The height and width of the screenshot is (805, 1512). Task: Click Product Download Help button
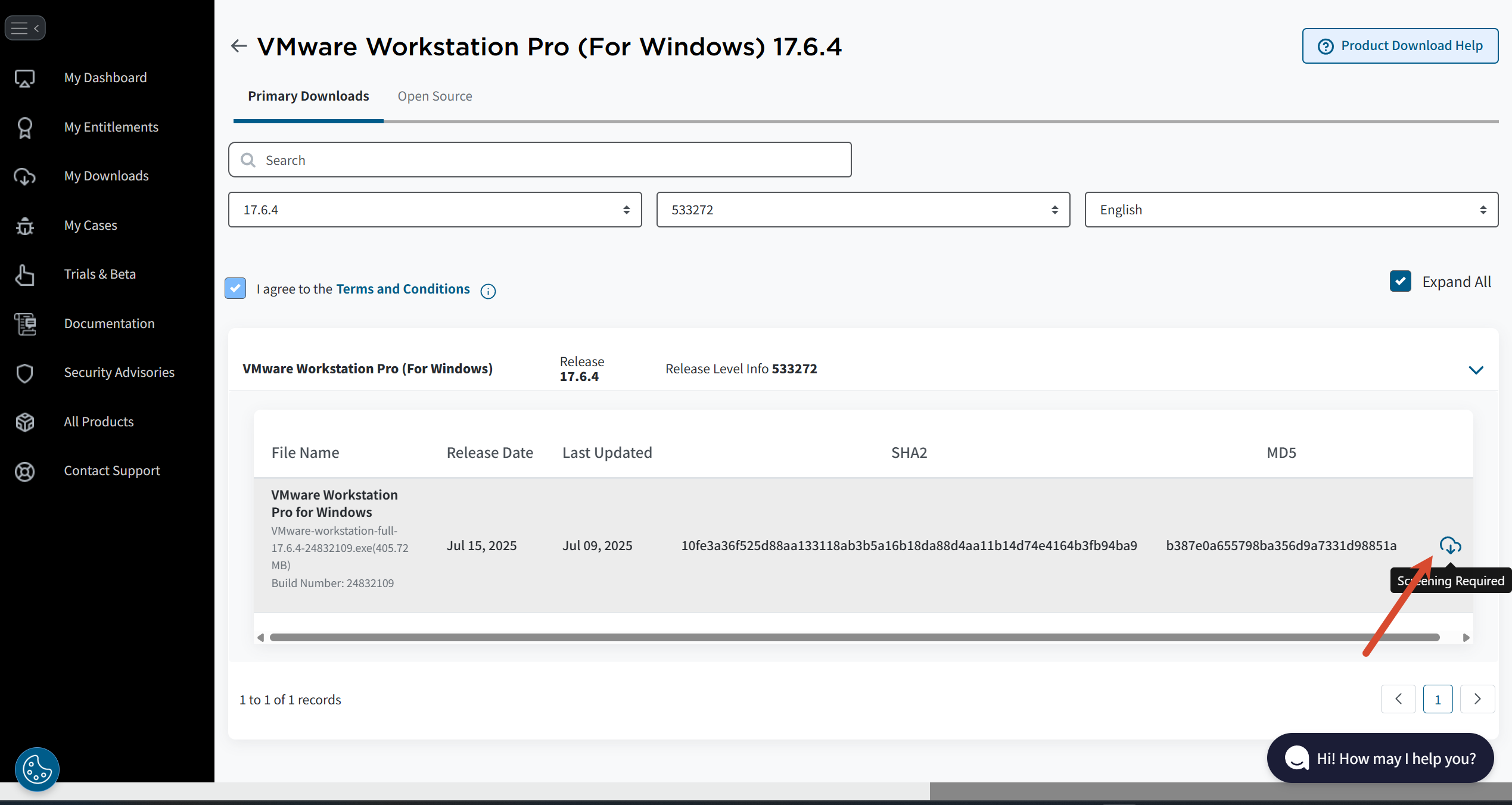coord(1400,46)
